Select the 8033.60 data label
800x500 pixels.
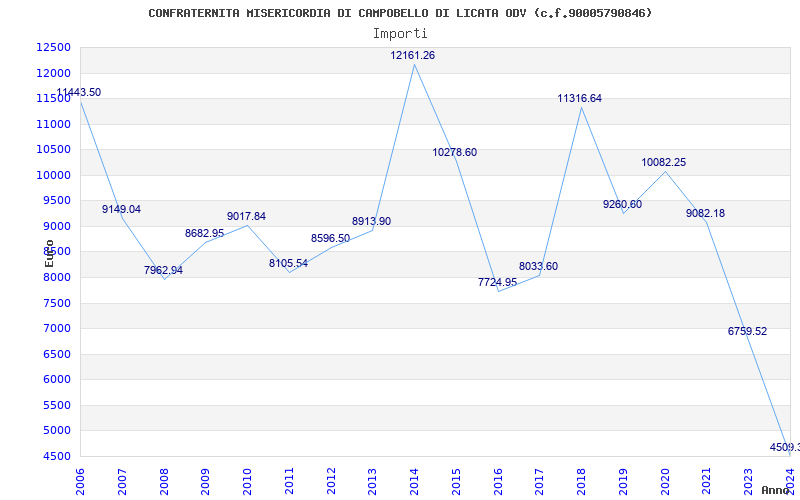[539, 266]
